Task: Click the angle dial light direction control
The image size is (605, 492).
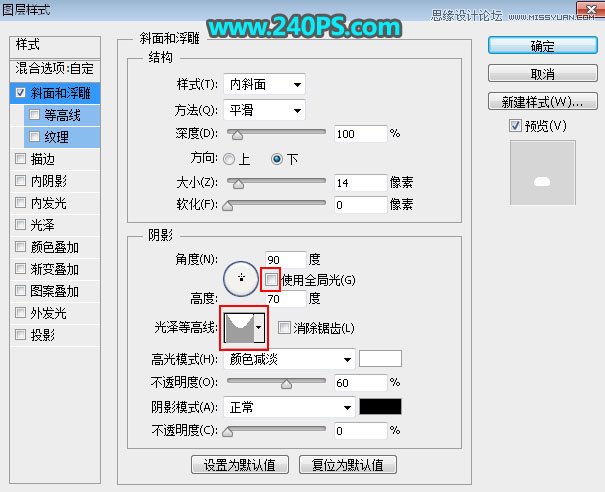Action: point(241,279)
